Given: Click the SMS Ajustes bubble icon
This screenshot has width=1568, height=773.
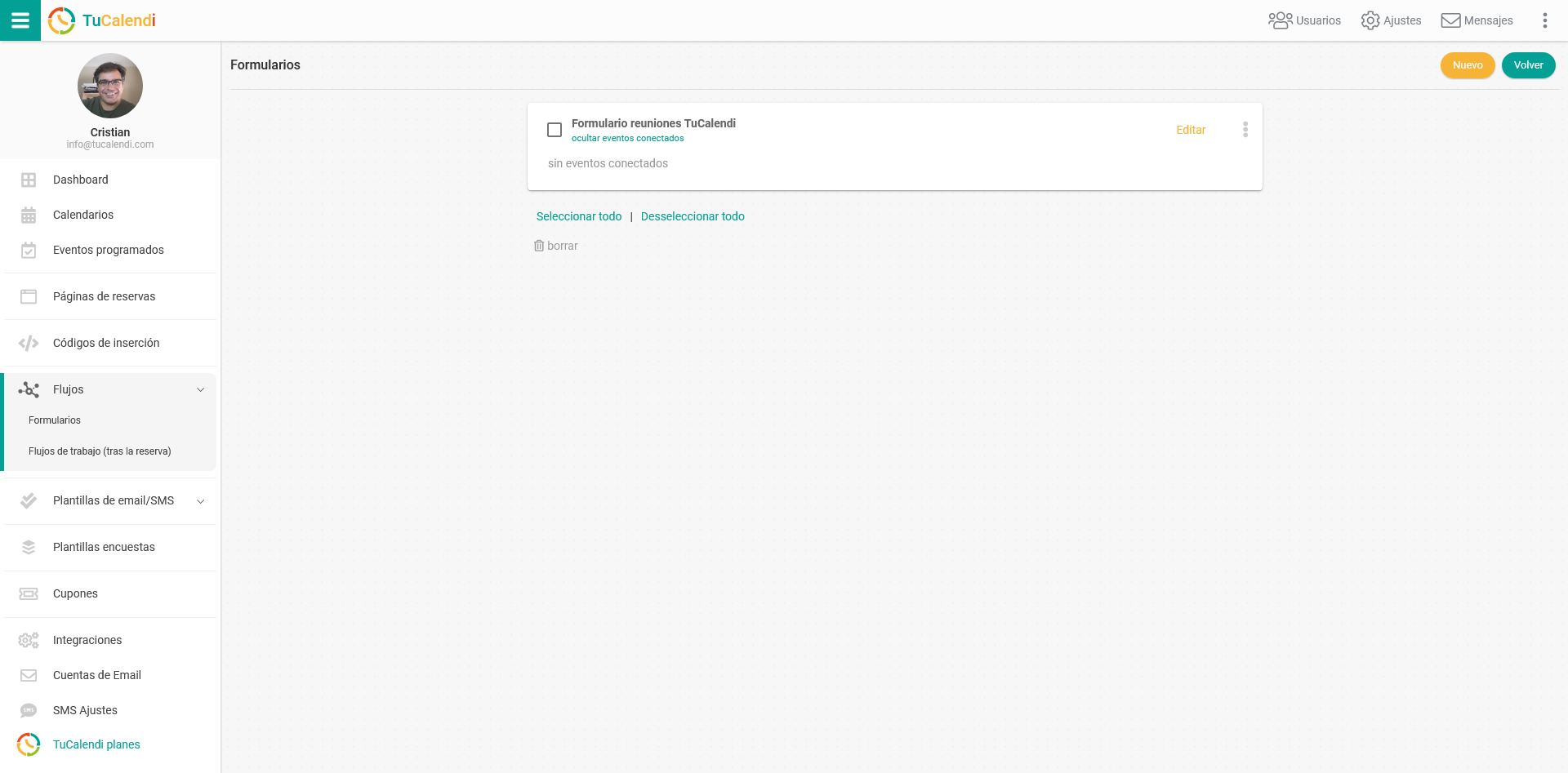Looking at the screenshot, I should [29, 710].
